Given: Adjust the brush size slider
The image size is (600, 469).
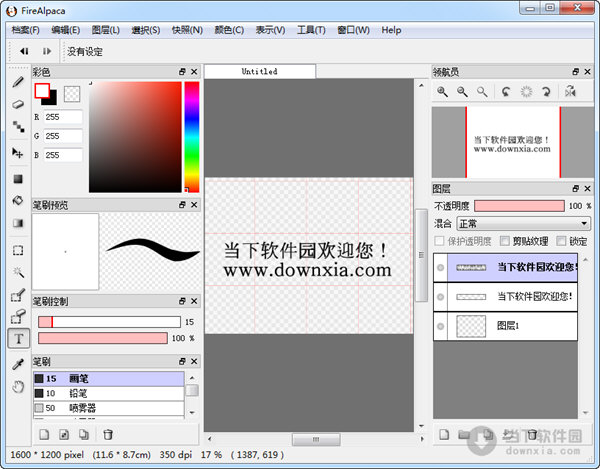Looking at the screenshot, I should pos(109,322).
